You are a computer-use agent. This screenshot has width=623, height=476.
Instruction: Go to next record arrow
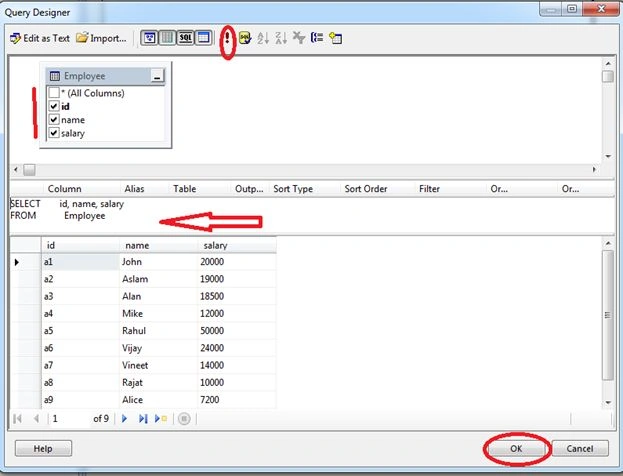coord(124,418)
